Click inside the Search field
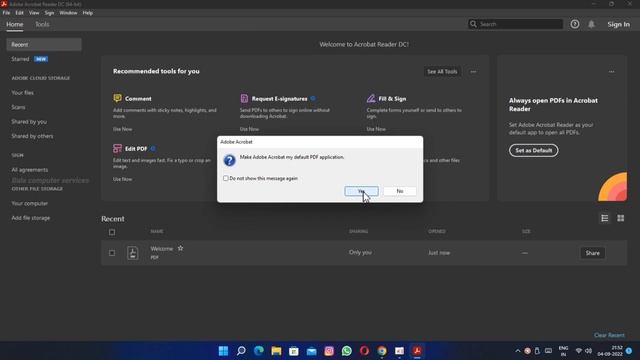 pyautogui.click(x=515, y=24)
